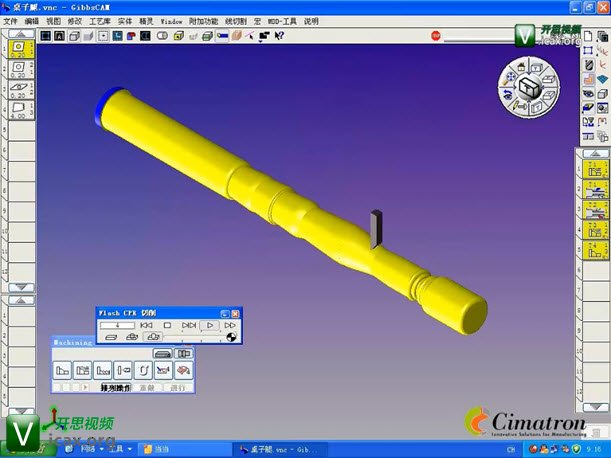The height and width of the screenshot is (458, 611).
Task: Click the speed slider in the Flash CPR panel
Action: tap(194, 337)
